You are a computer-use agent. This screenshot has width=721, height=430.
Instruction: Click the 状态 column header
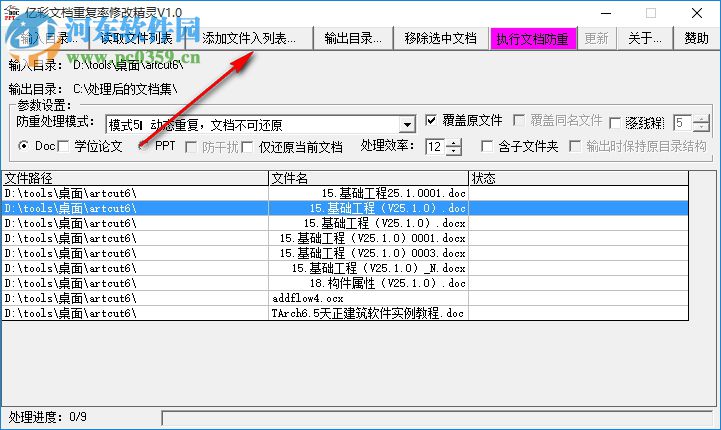[x=578, y=178]
